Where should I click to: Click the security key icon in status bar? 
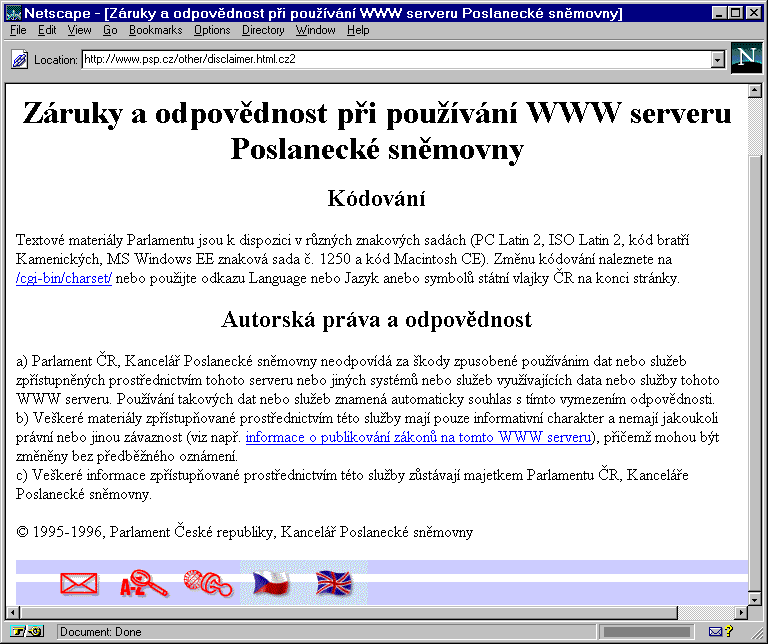pyautogui.click(x=27, y=632)
